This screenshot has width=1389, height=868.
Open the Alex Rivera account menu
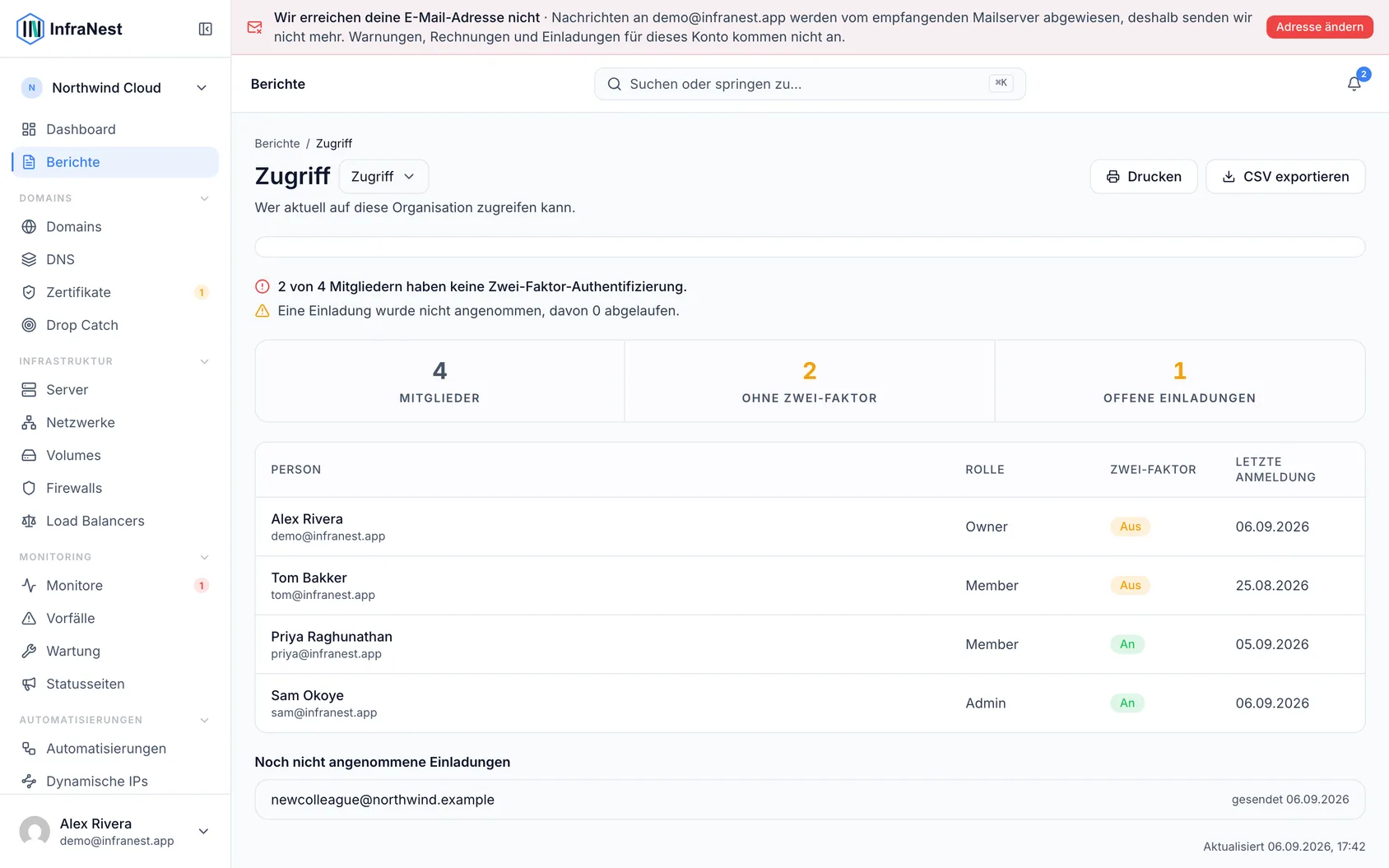tap(115, 831)
